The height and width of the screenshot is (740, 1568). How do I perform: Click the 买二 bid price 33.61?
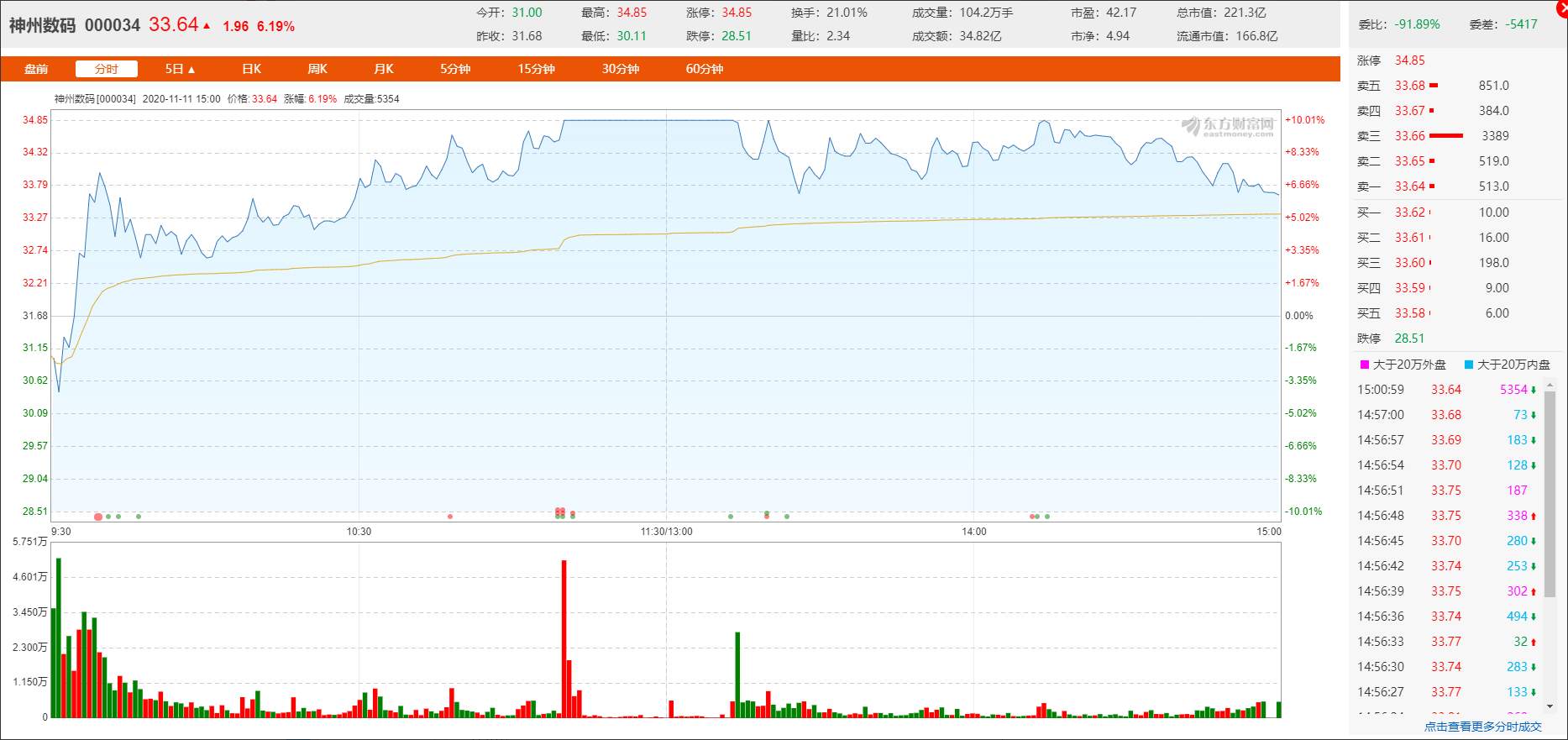(1410, 238)
